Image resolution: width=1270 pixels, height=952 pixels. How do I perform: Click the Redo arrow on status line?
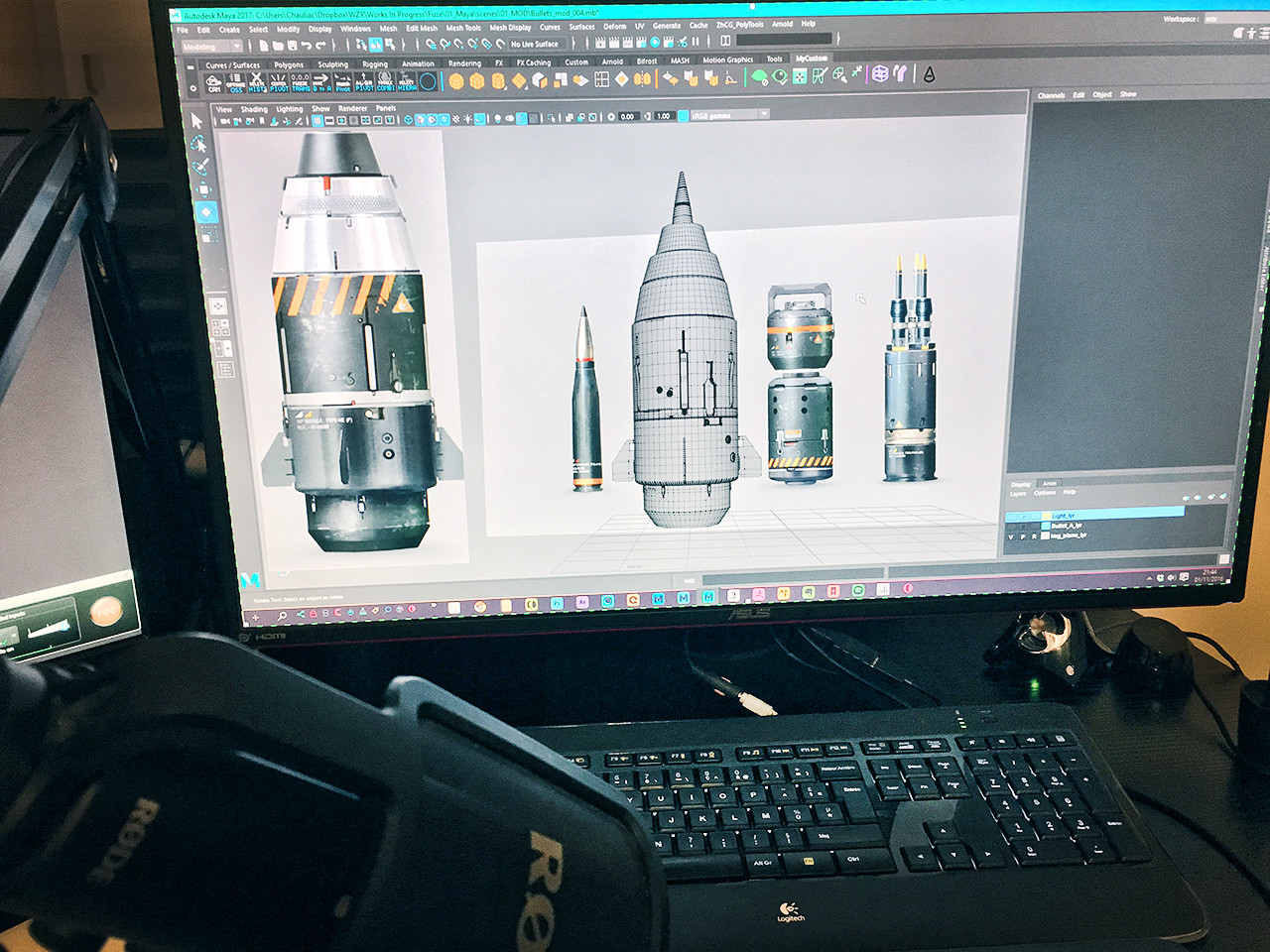coord(319,46)
